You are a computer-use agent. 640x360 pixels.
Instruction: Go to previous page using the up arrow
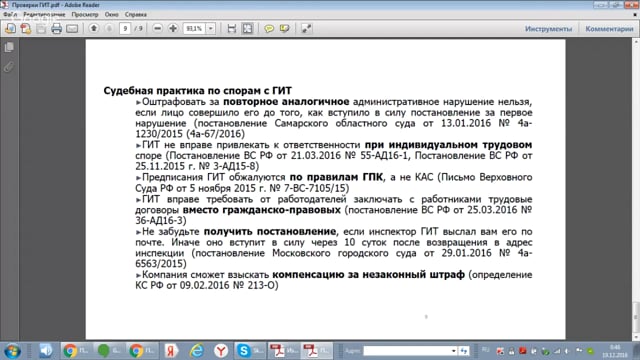click(94, 28)
